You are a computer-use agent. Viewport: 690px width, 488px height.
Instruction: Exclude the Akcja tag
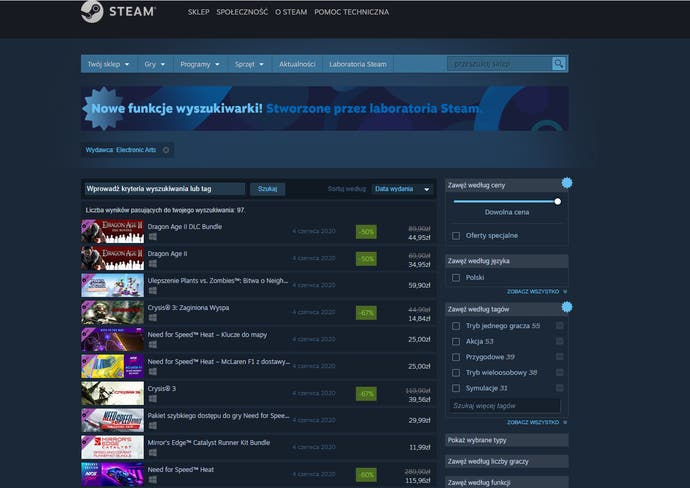[x=559, y=341]
